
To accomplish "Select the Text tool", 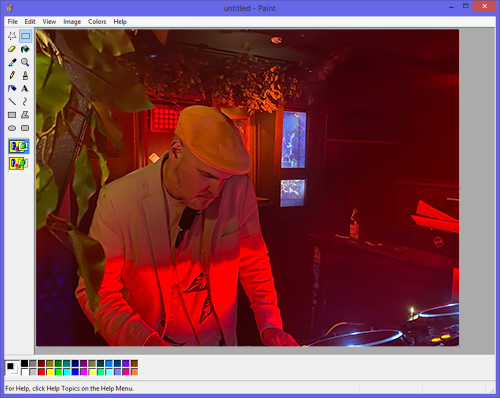I will point(25,89).
